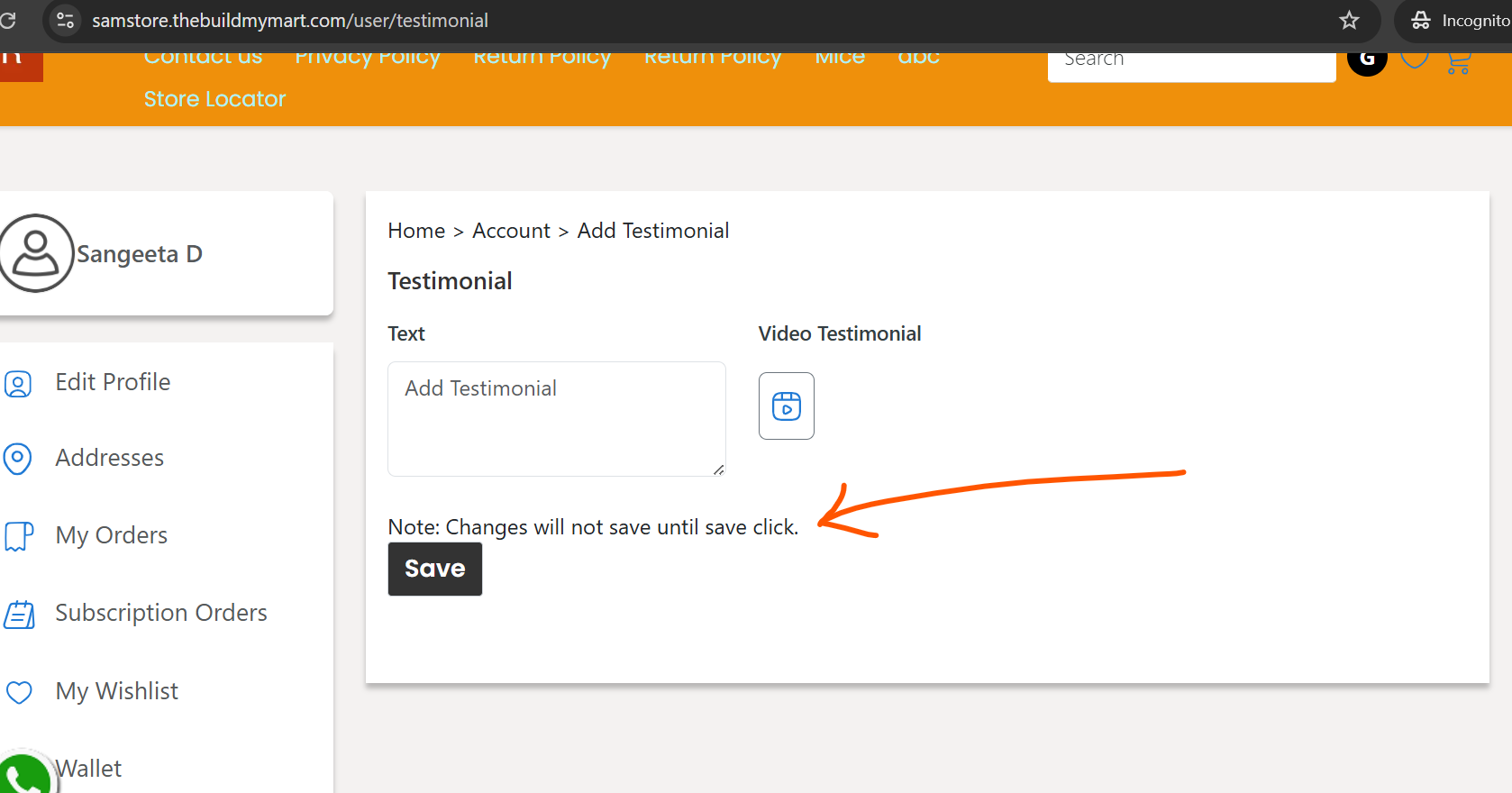Click the black G account circle
This screenshot has width=1512, height=793.
click(x=1367, y=61)
